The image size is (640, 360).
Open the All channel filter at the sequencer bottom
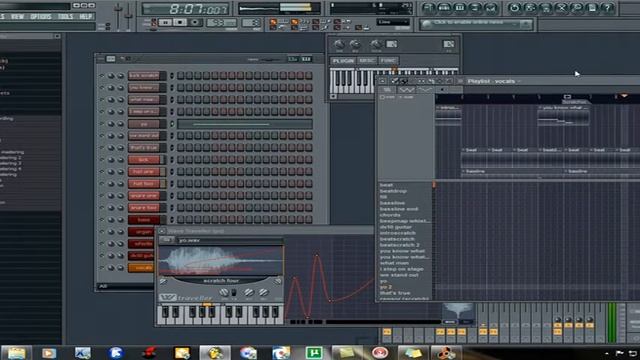pyautogui.click(x=124, y=286)
